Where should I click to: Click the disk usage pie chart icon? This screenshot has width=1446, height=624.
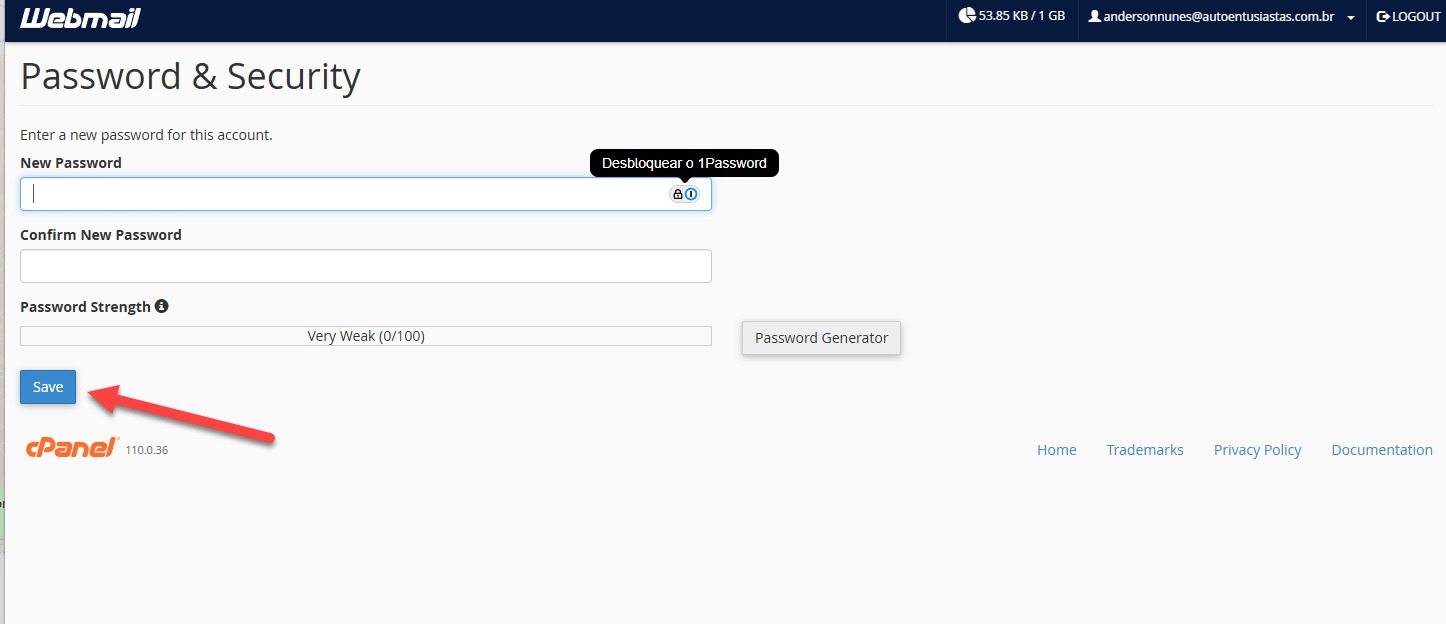point(966,16)
